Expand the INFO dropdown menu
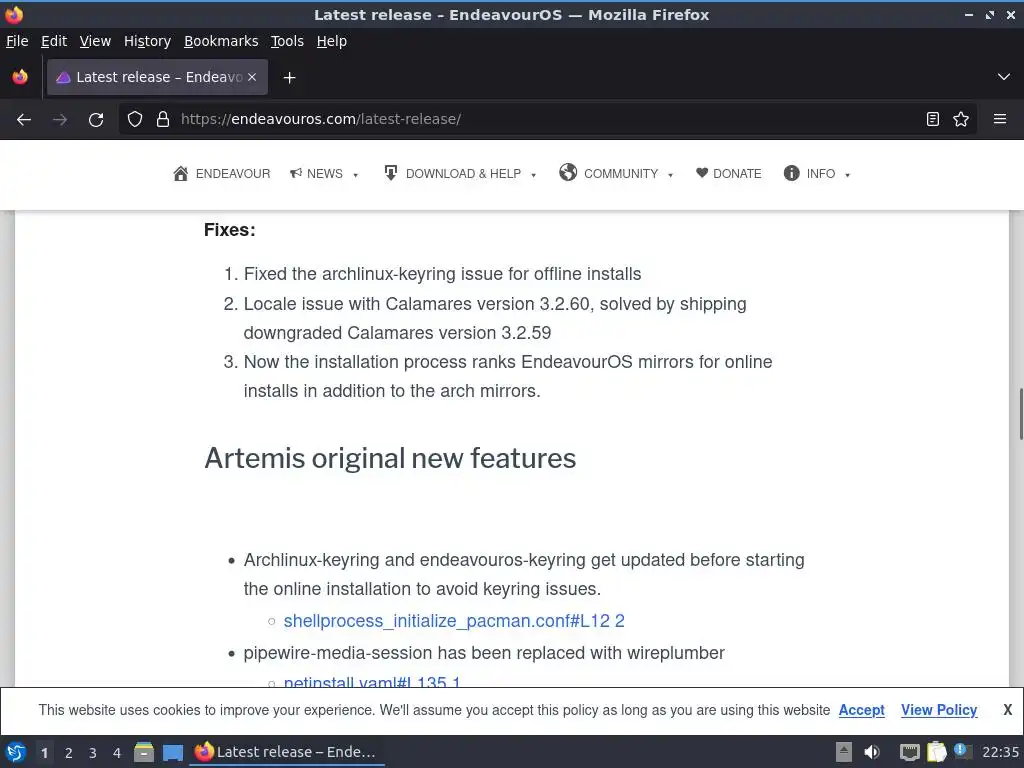Viewport: 1024px width, 768px height. 816,174
